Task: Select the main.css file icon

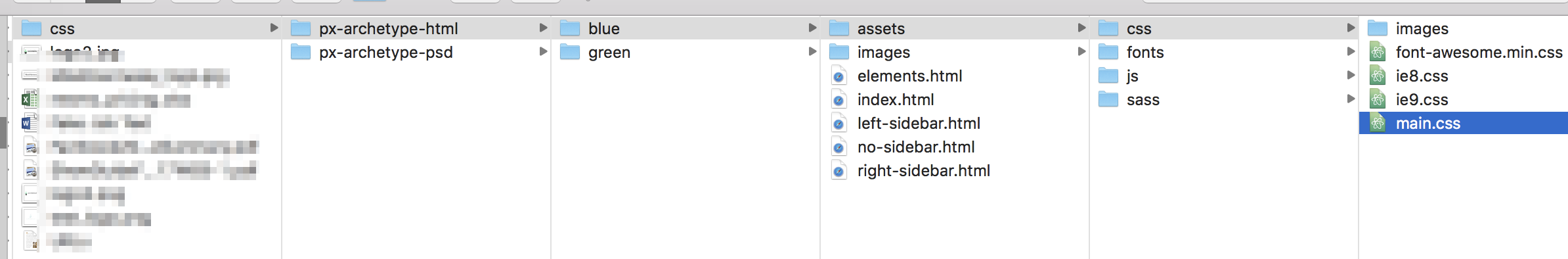Action: click(1378, 123)
